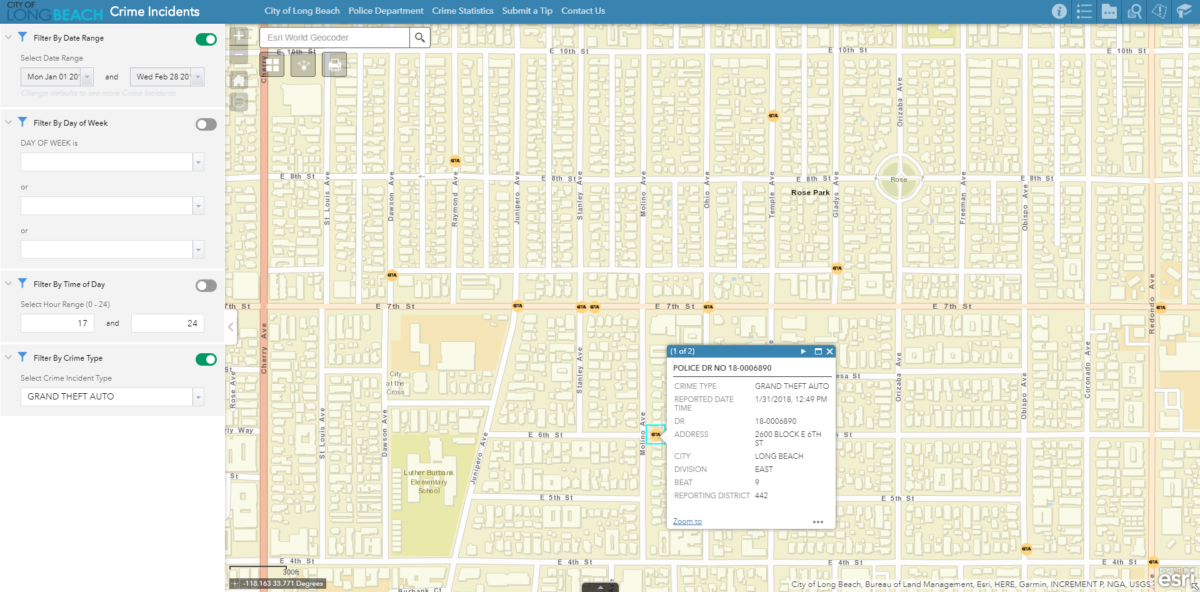Screen dimensions: 1200x592
Task: Click the geocoder search magnifier button
Action: 421,37
